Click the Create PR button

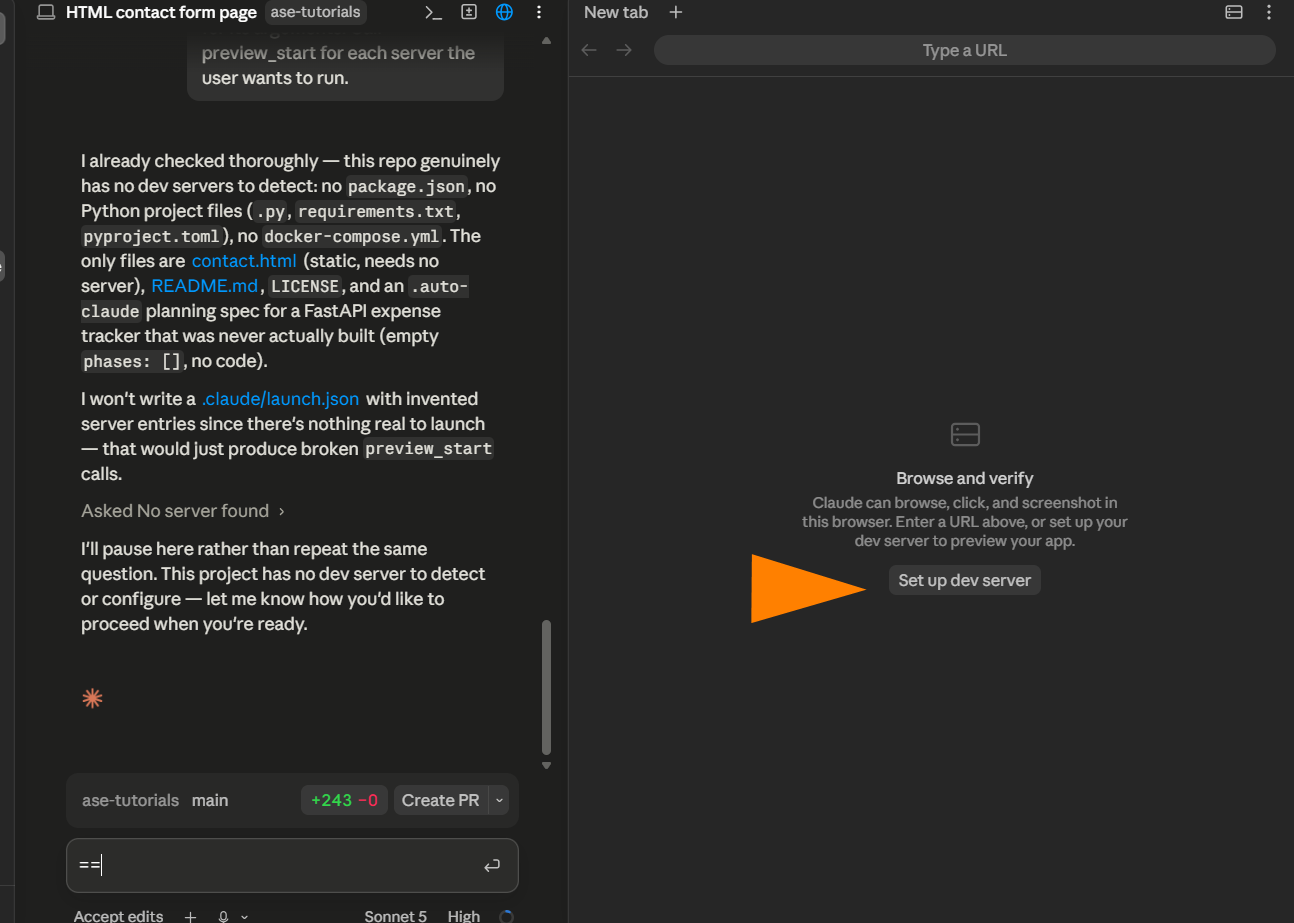pyautogui.click(x=440, y=800)
